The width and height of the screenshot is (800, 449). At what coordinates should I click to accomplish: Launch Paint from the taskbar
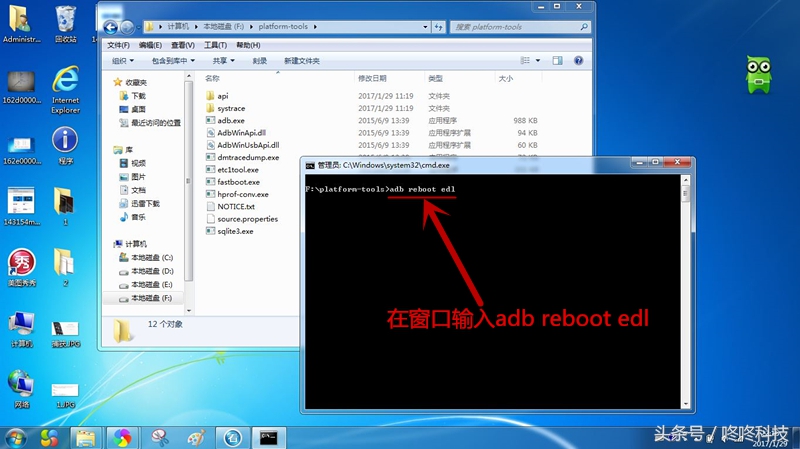click(196, 437)
